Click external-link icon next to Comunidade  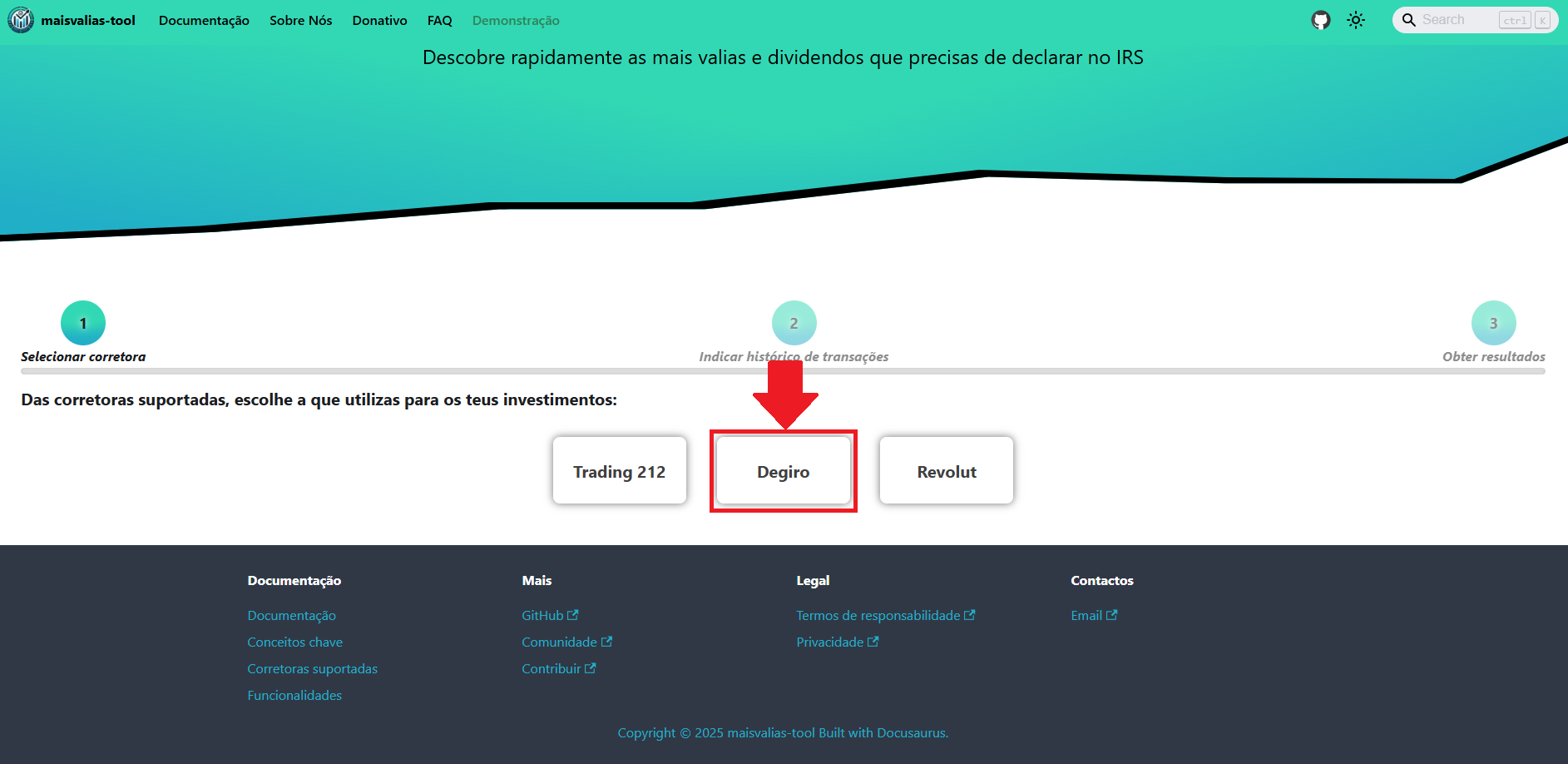pyautogui.click(x=606, y=642)
